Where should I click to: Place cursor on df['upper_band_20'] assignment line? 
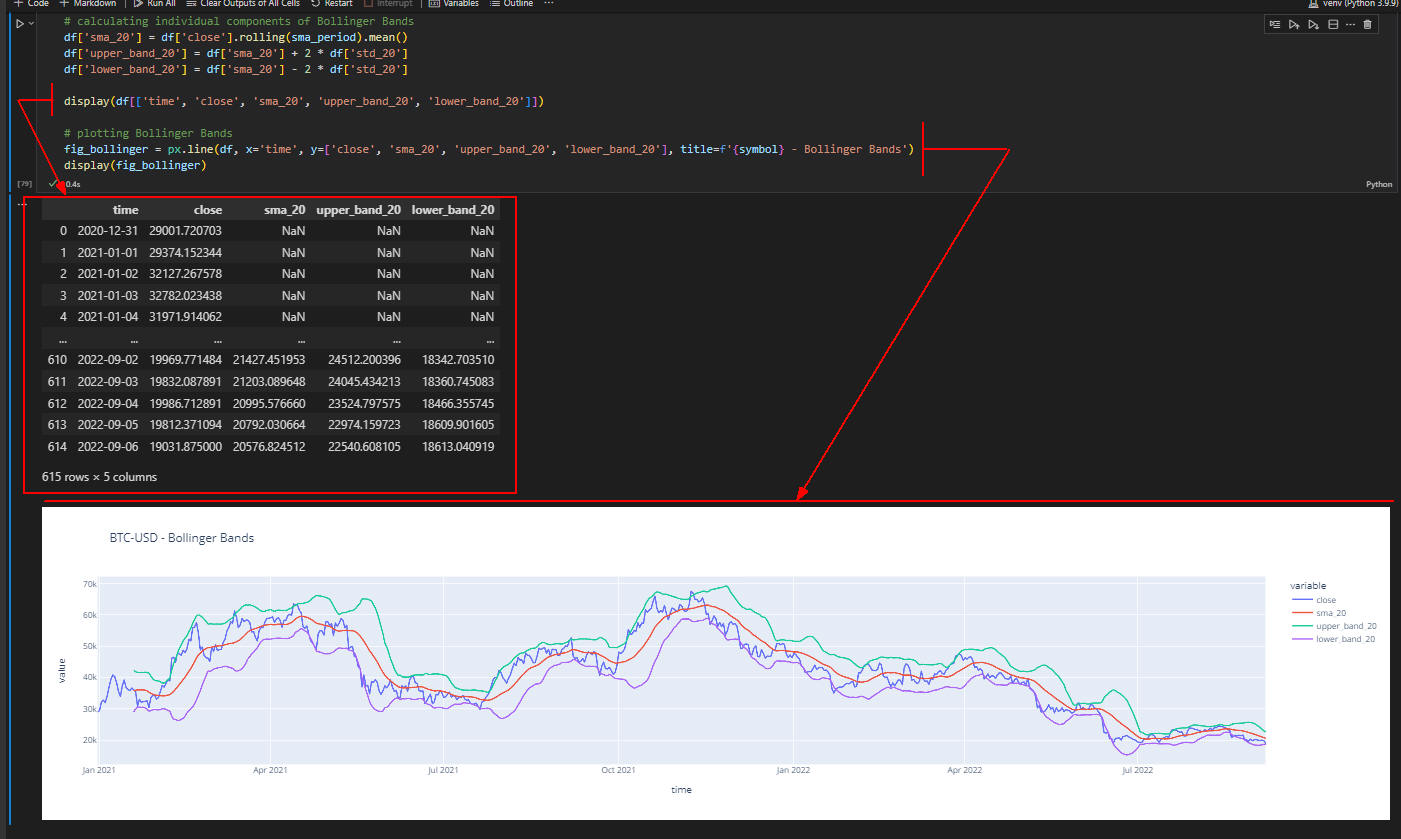coord(236,53)
